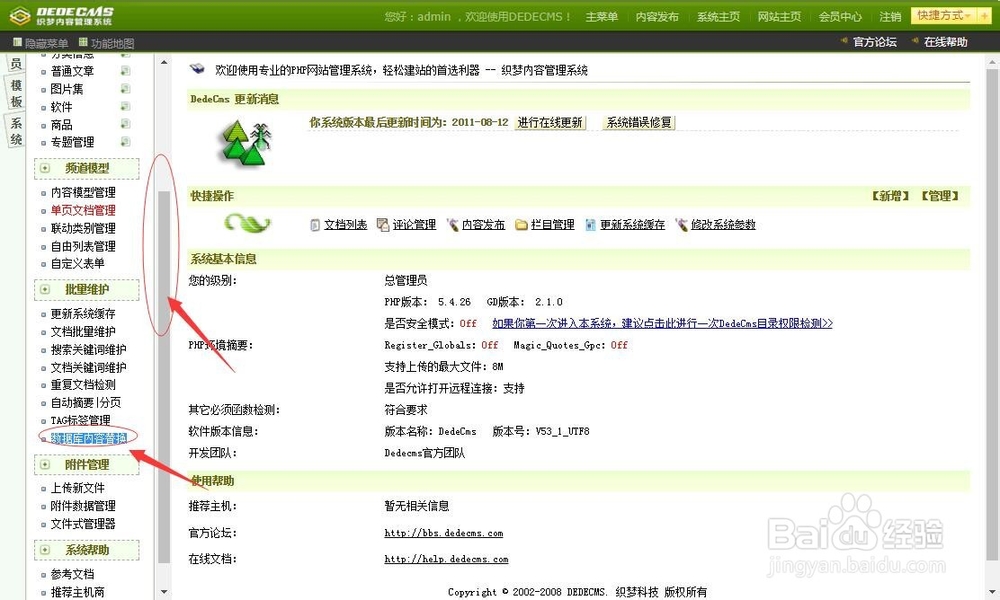Open 文档批量维护 in sidebar
This screenshot has height=600, width=1000.
[83, 332]
